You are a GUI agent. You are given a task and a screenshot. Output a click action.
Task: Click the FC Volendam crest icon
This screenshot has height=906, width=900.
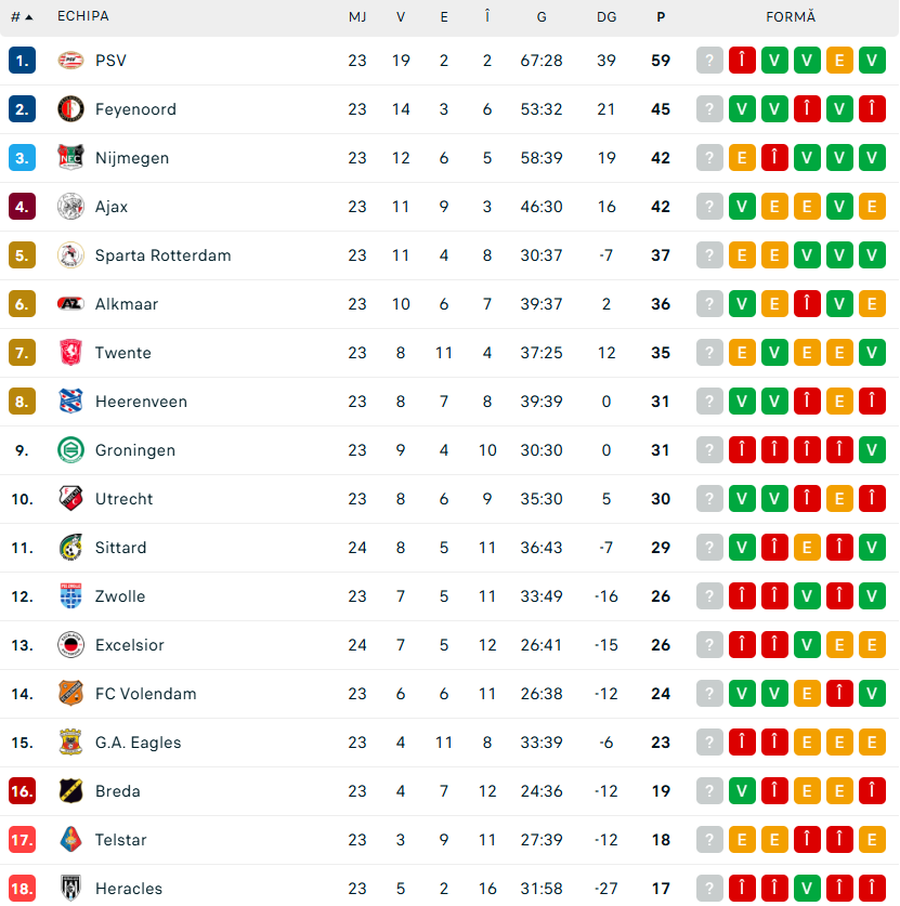coord(71,694)
